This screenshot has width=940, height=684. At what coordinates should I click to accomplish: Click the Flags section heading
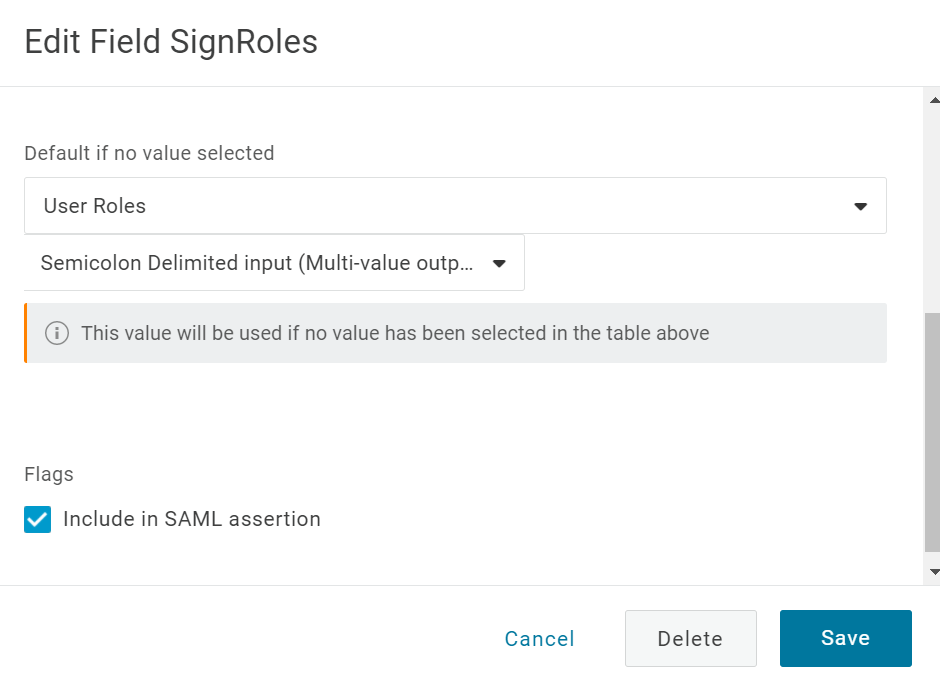tap(49, 474)
